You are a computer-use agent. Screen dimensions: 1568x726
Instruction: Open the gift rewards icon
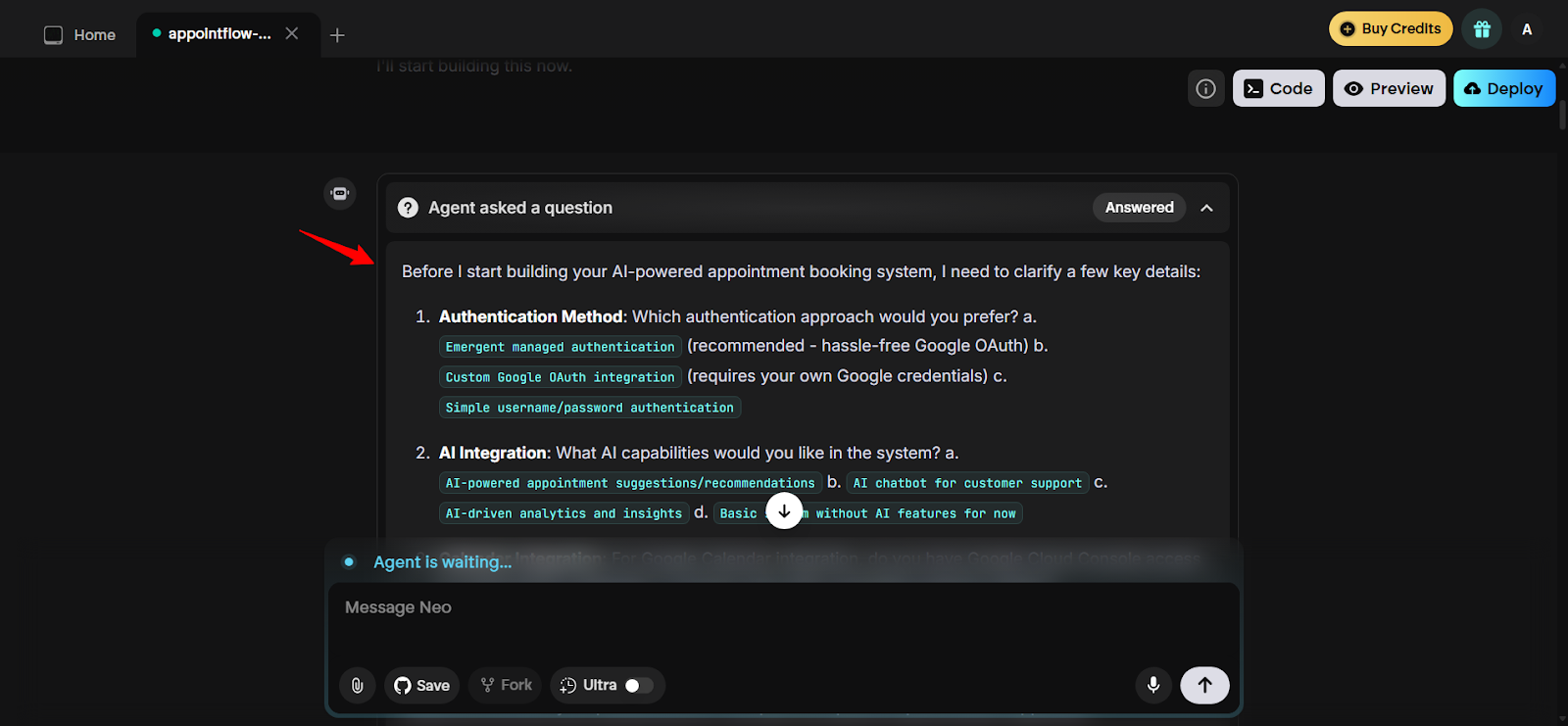pos(1482,29)
